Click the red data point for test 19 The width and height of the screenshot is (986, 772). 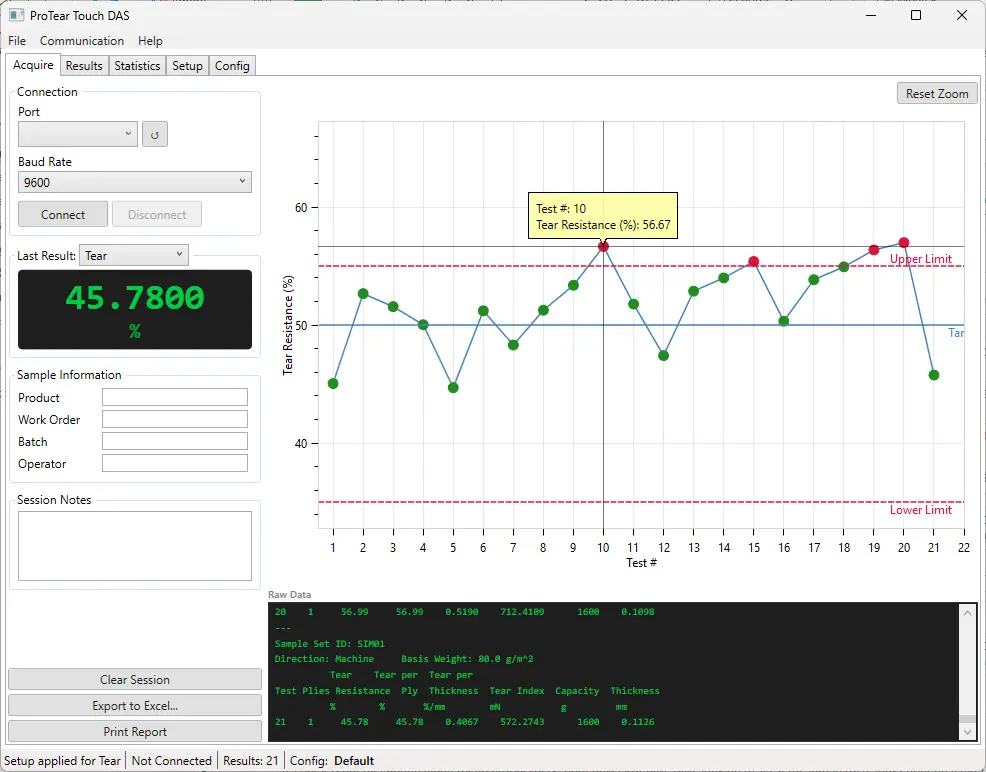point(873,250)
